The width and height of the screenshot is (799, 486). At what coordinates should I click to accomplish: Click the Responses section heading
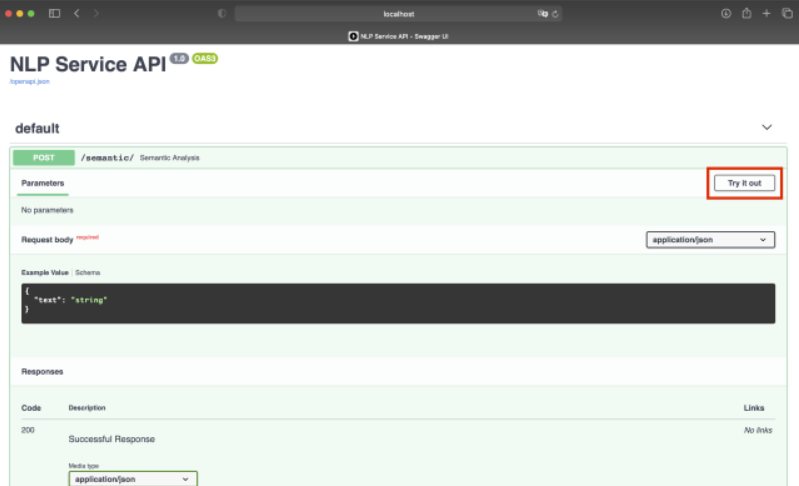[x=42, y=371]
